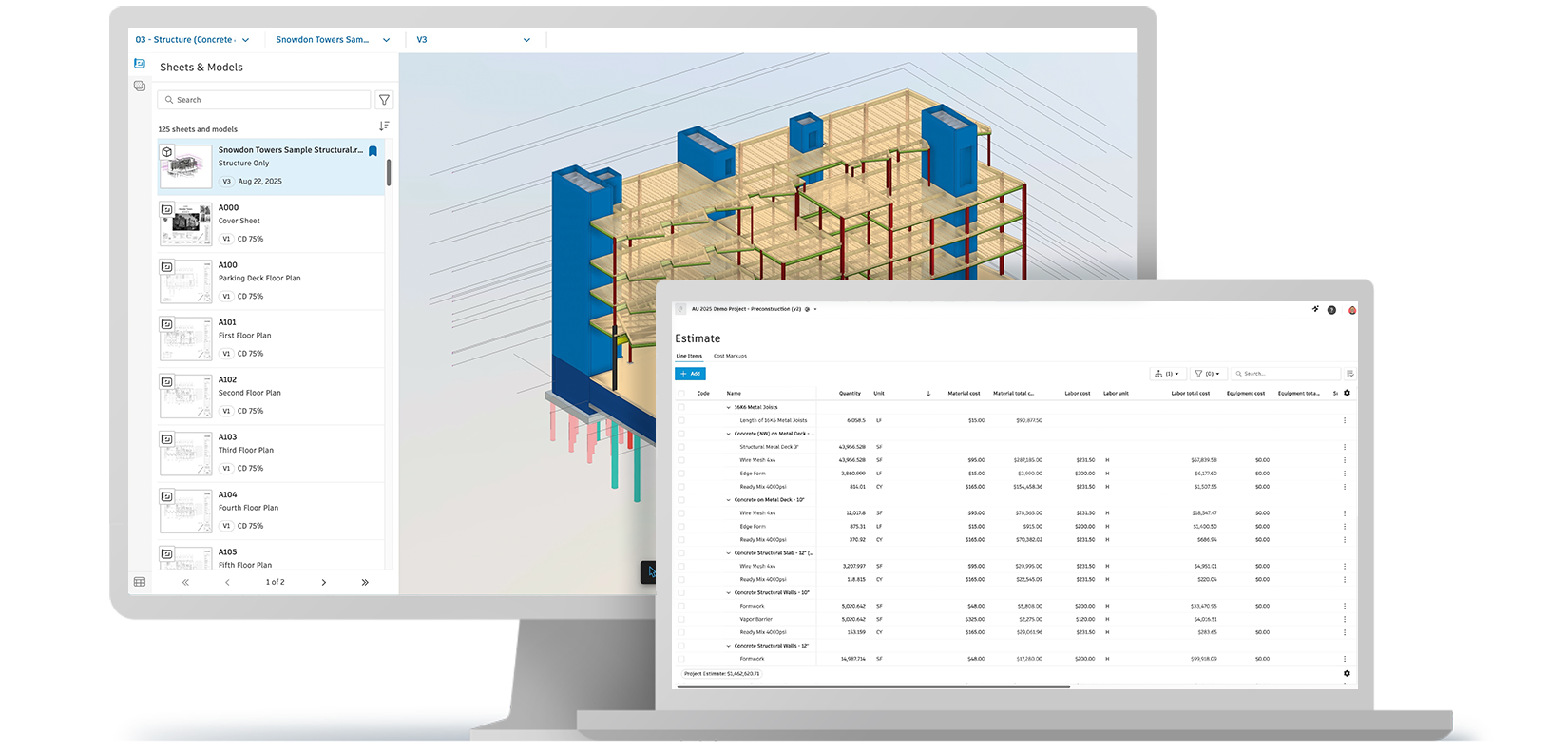Open the filter icon beside sheets search

coord(384,100)
